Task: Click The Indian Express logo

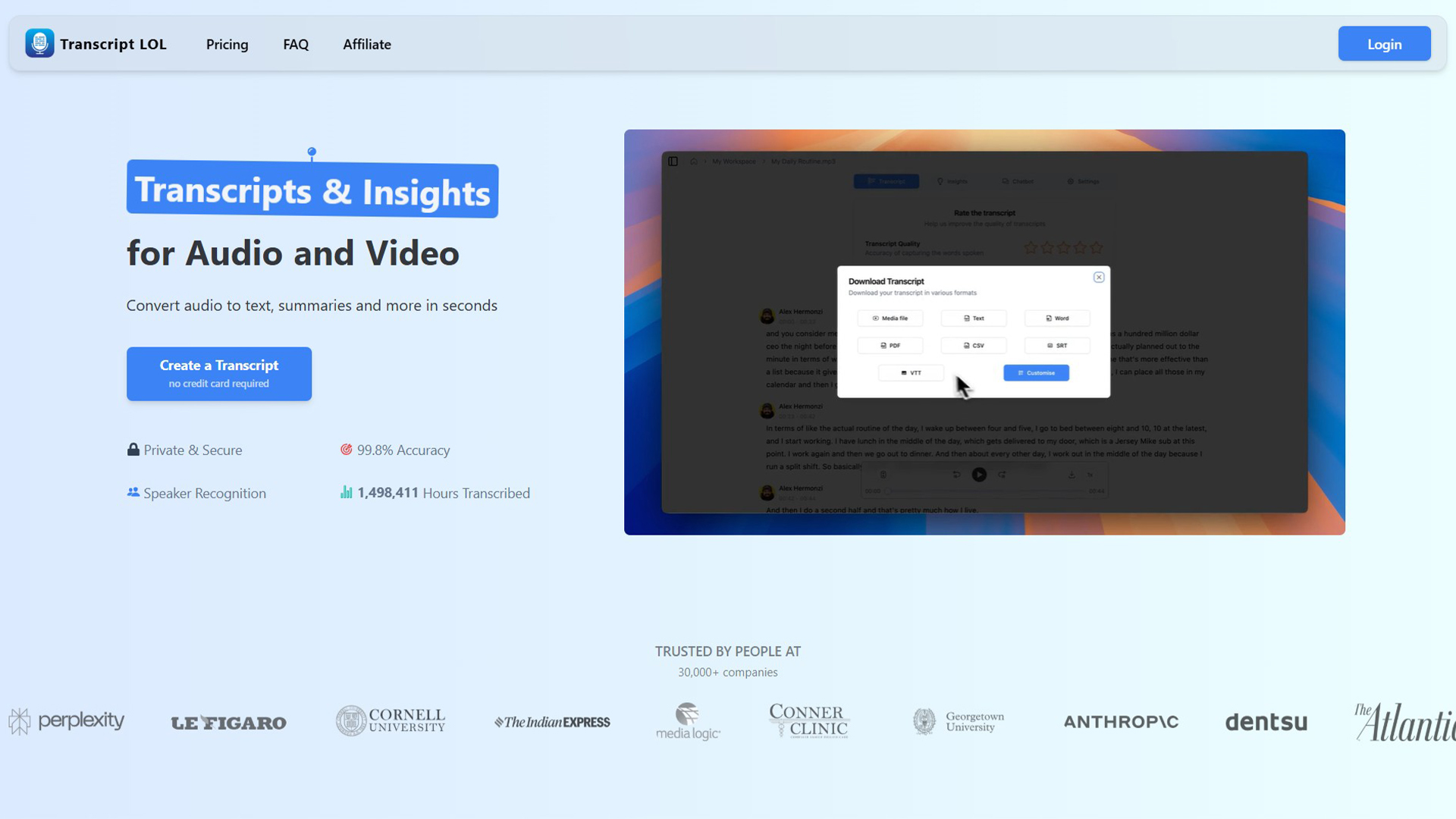Action: tap(552, 722)
